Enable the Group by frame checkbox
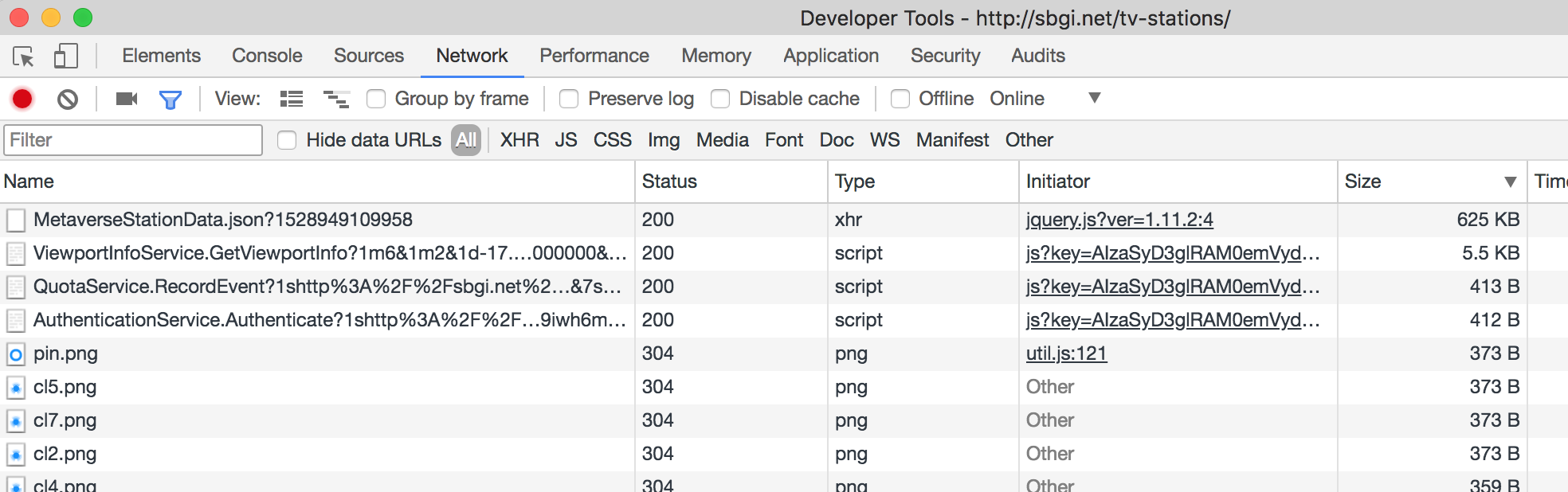Viewport: 1568px width, 492px height. pos(376,99)
